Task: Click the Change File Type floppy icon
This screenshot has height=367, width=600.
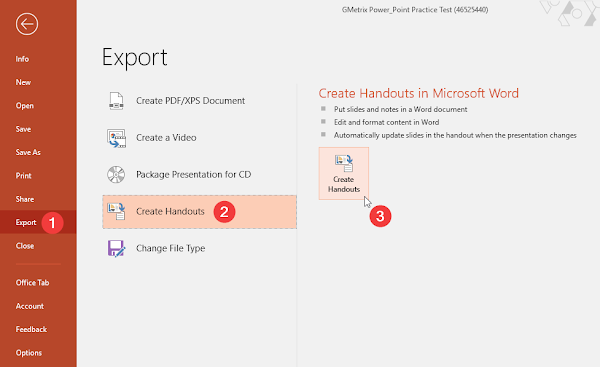Action: pyautogui.click(x=116, y=248)
